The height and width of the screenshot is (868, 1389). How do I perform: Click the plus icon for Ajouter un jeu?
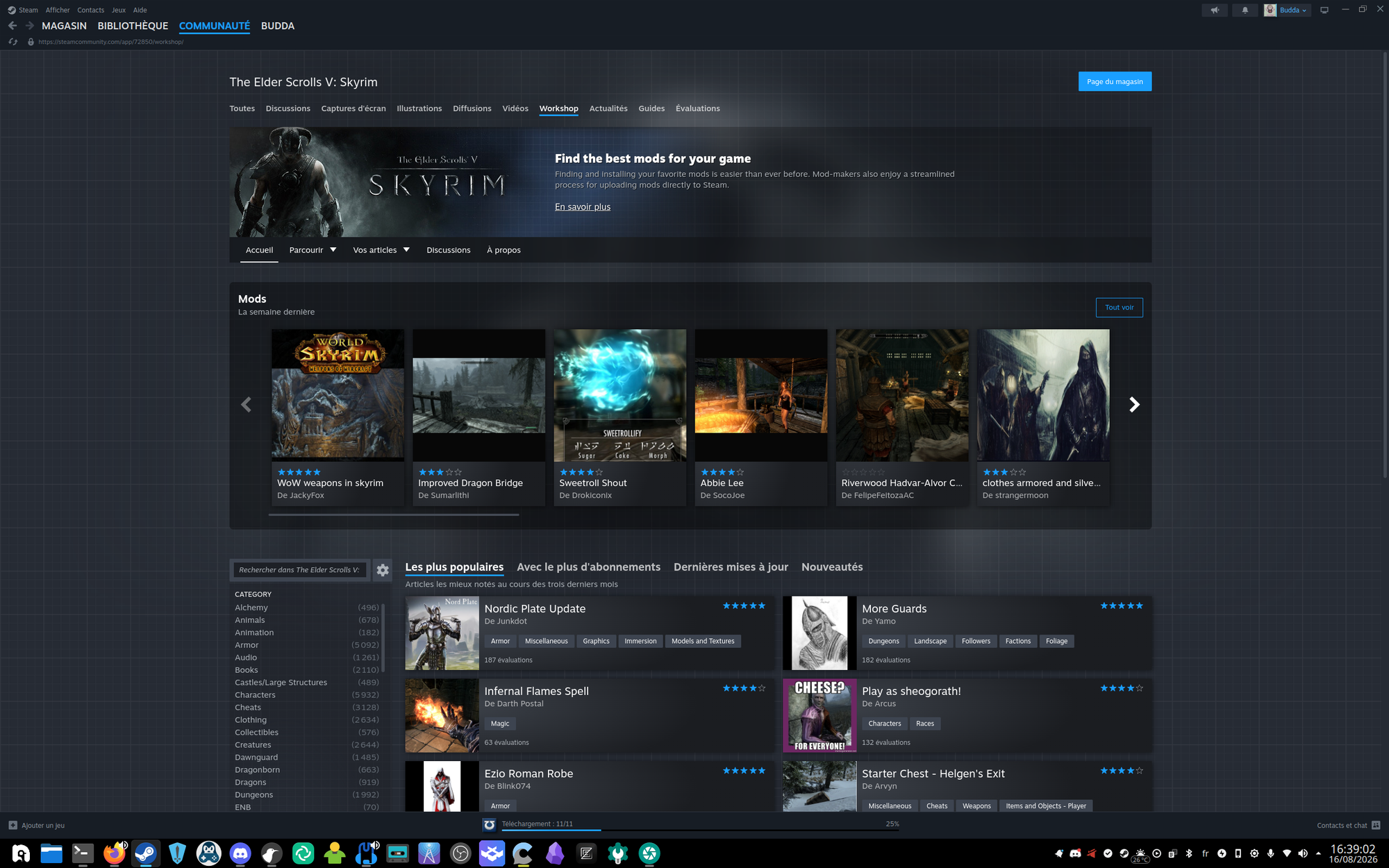coord(13,825)
